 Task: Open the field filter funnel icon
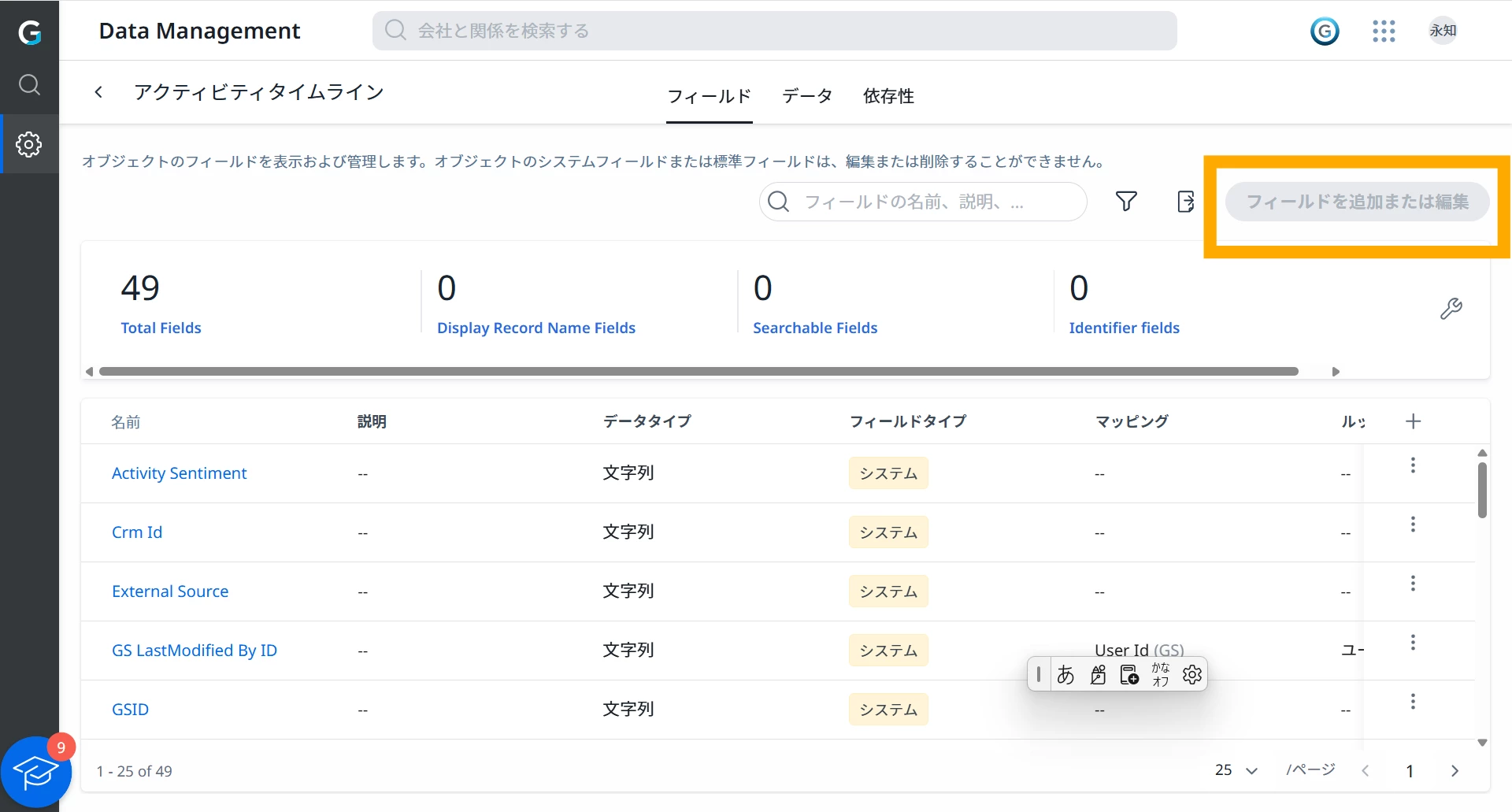pyautogui.click(x=1126, y=202)
